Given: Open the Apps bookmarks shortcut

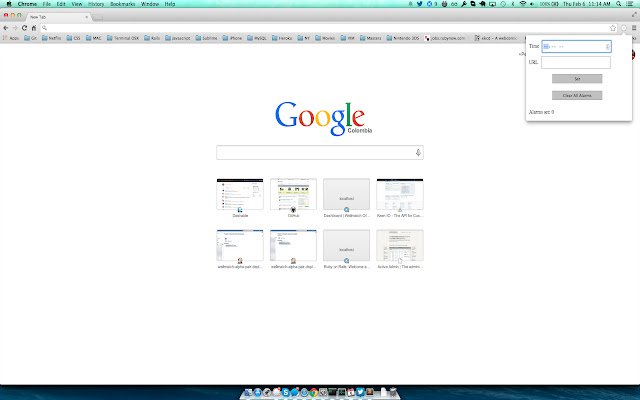Looking at the screenshot, I should coord(11,38).
